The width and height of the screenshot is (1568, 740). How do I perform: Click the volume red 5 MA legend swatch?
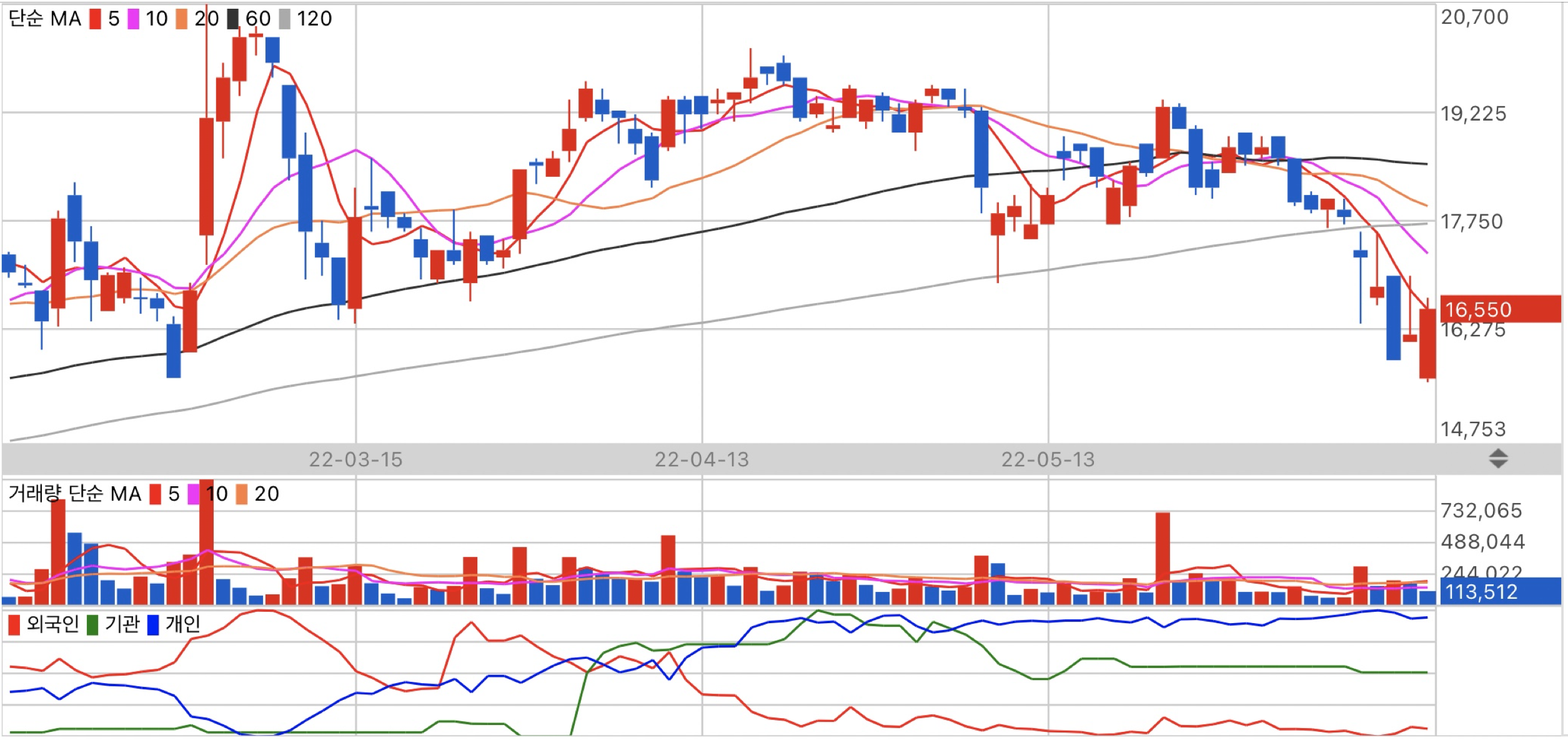pyautogui.click(x=156, y=494)
